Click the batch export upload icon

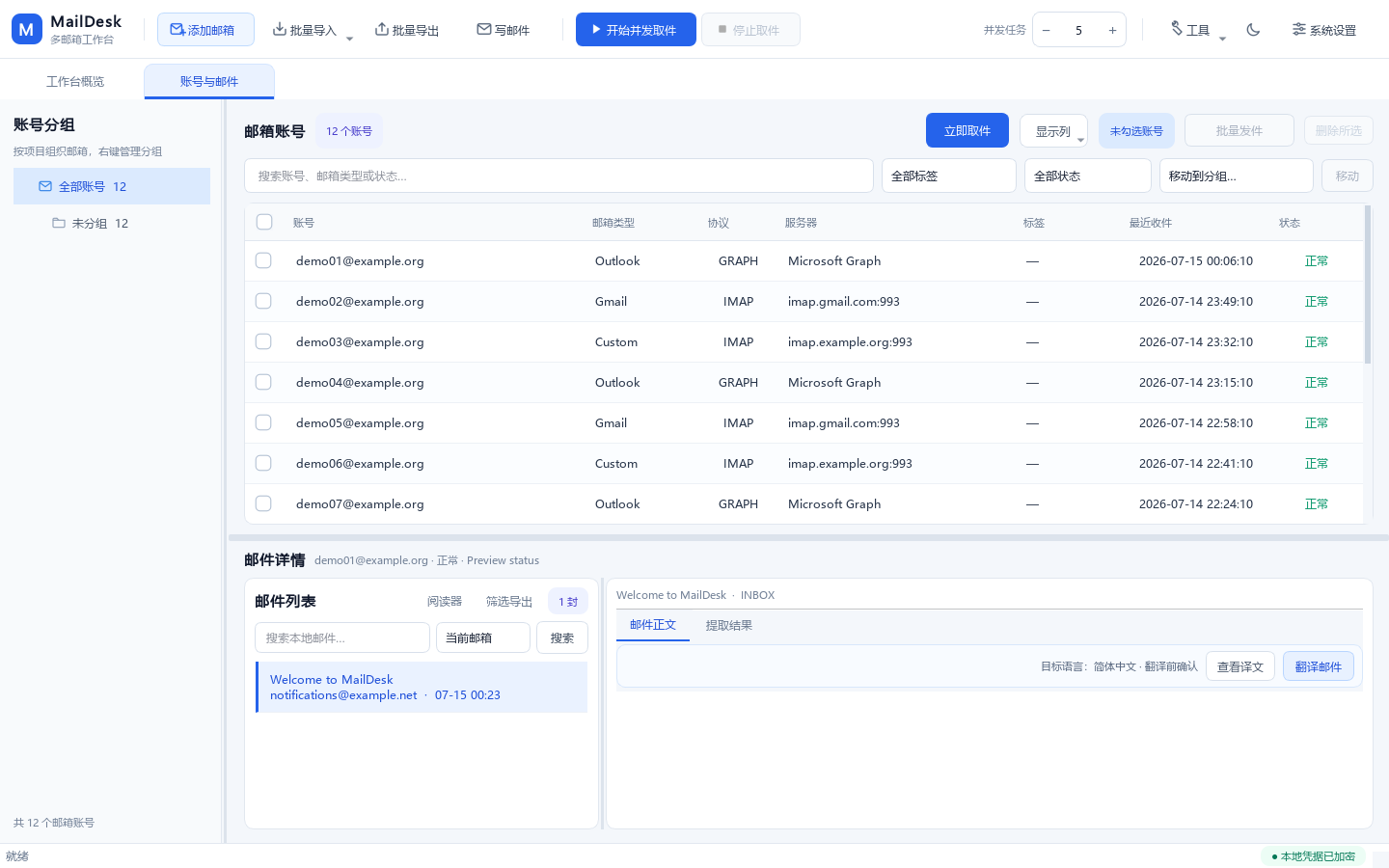[x=382, y=30]
